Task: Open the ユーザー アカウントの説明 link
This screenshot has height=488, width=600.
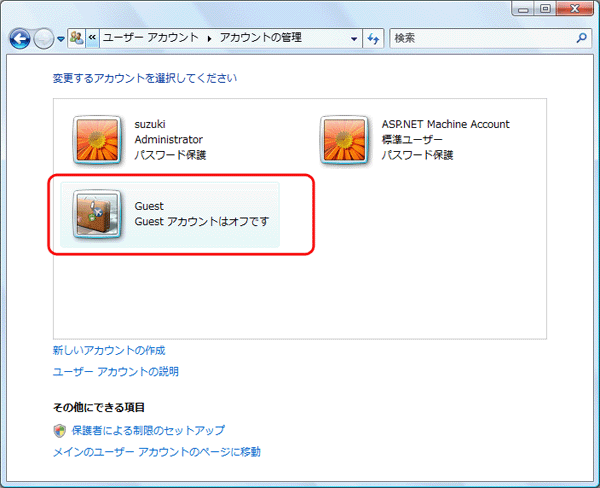Action: pyautogui.click(x=116, y=371)
